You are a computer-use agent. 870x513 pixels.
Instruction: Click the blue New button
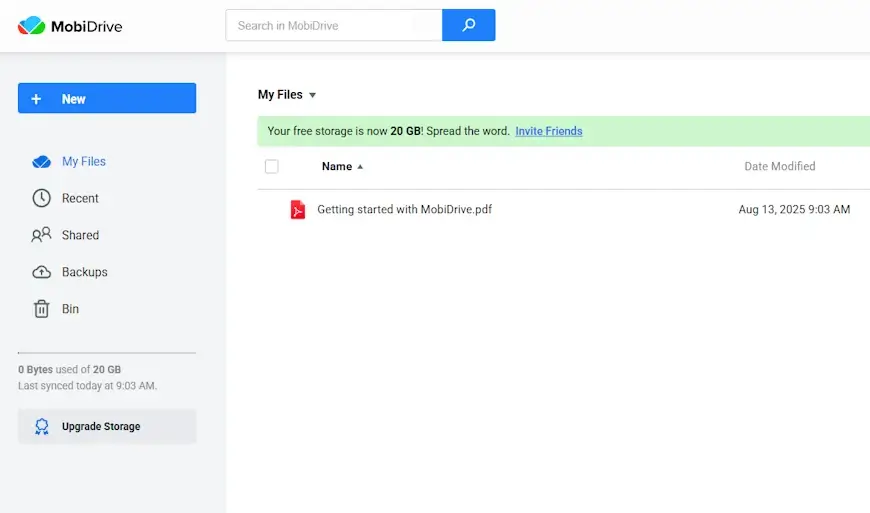pyautogui.click(x=107, y=98)
